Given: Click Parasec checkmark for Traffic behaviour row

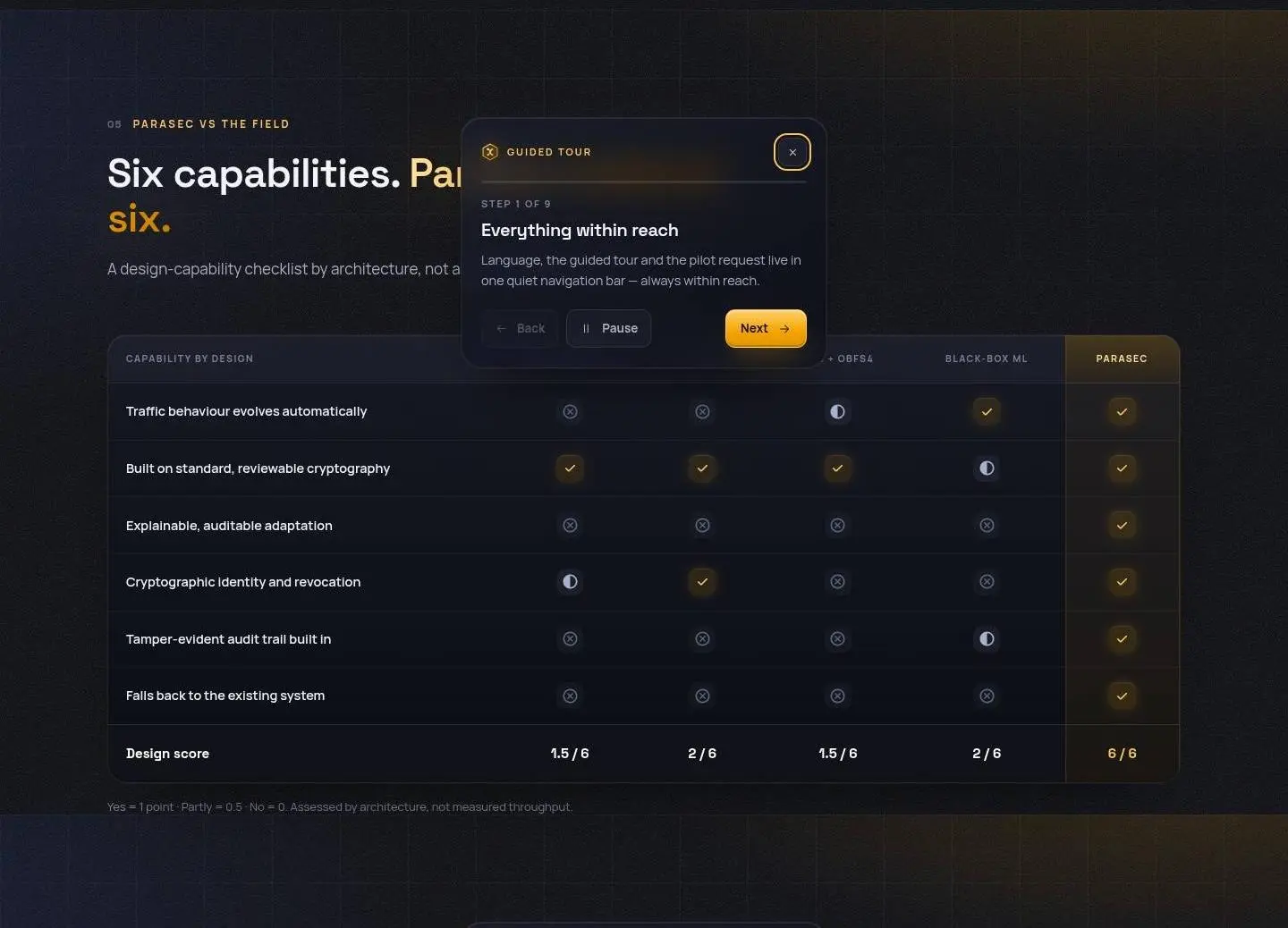Looking at the screenshot, I should tap(1122, 411).
